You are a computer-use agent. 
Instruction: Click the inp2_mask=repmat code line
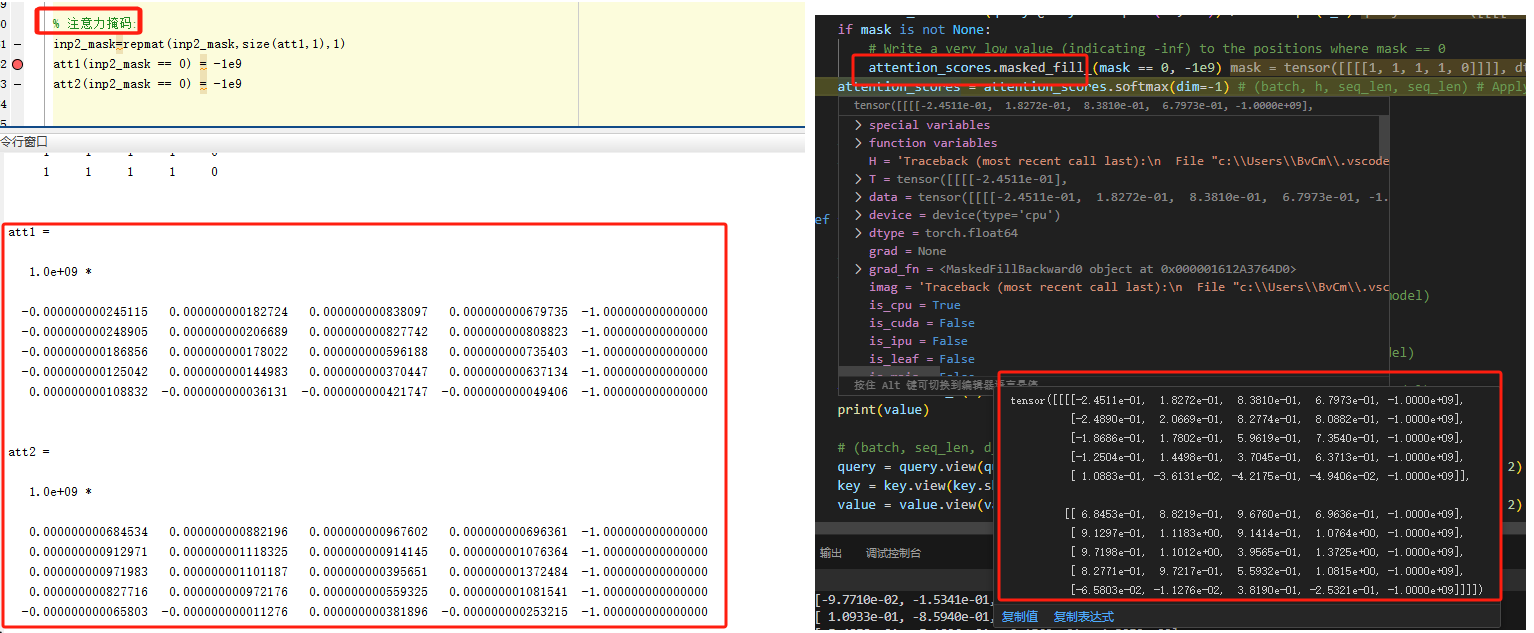point(199,44)
